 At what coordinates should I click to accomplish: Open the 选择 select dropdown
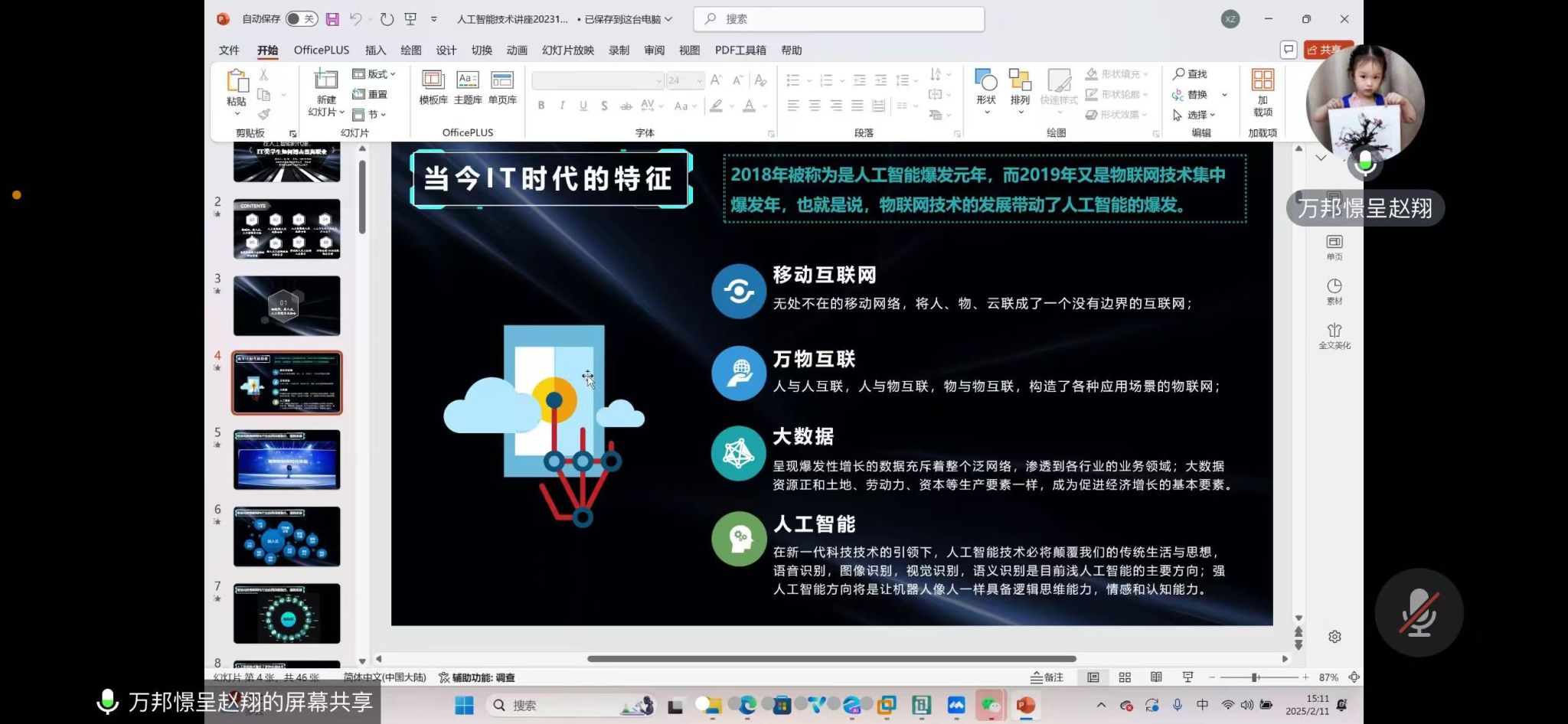(1196, 115)
